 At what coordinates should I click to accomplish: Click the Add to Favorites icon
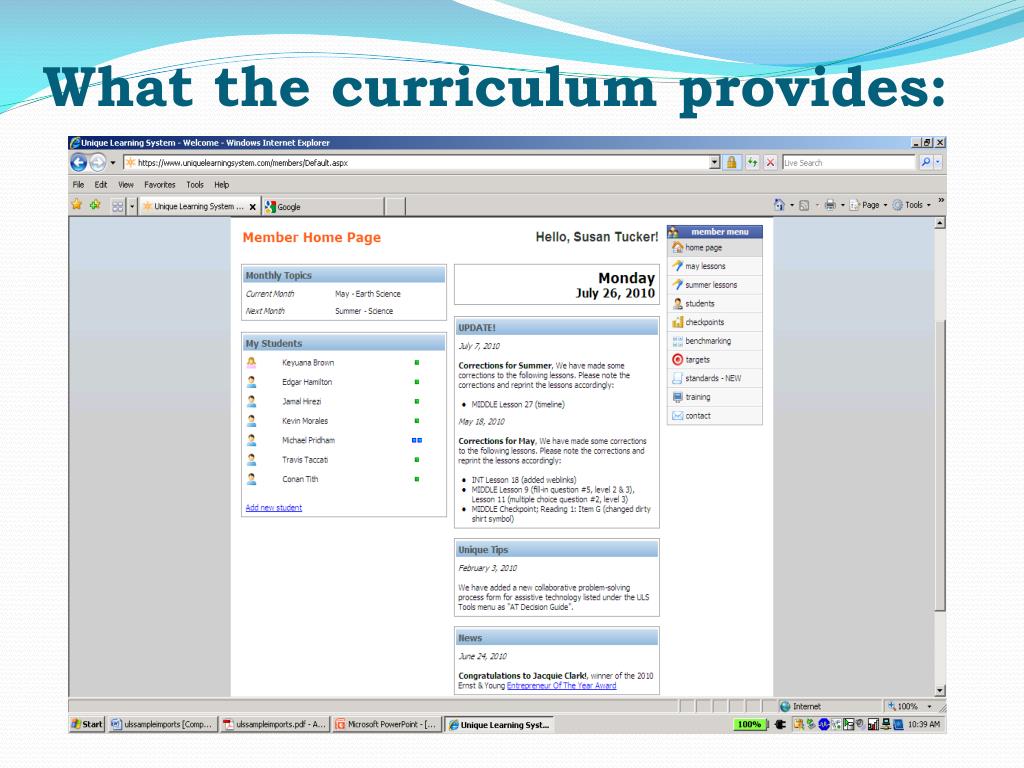95,205
